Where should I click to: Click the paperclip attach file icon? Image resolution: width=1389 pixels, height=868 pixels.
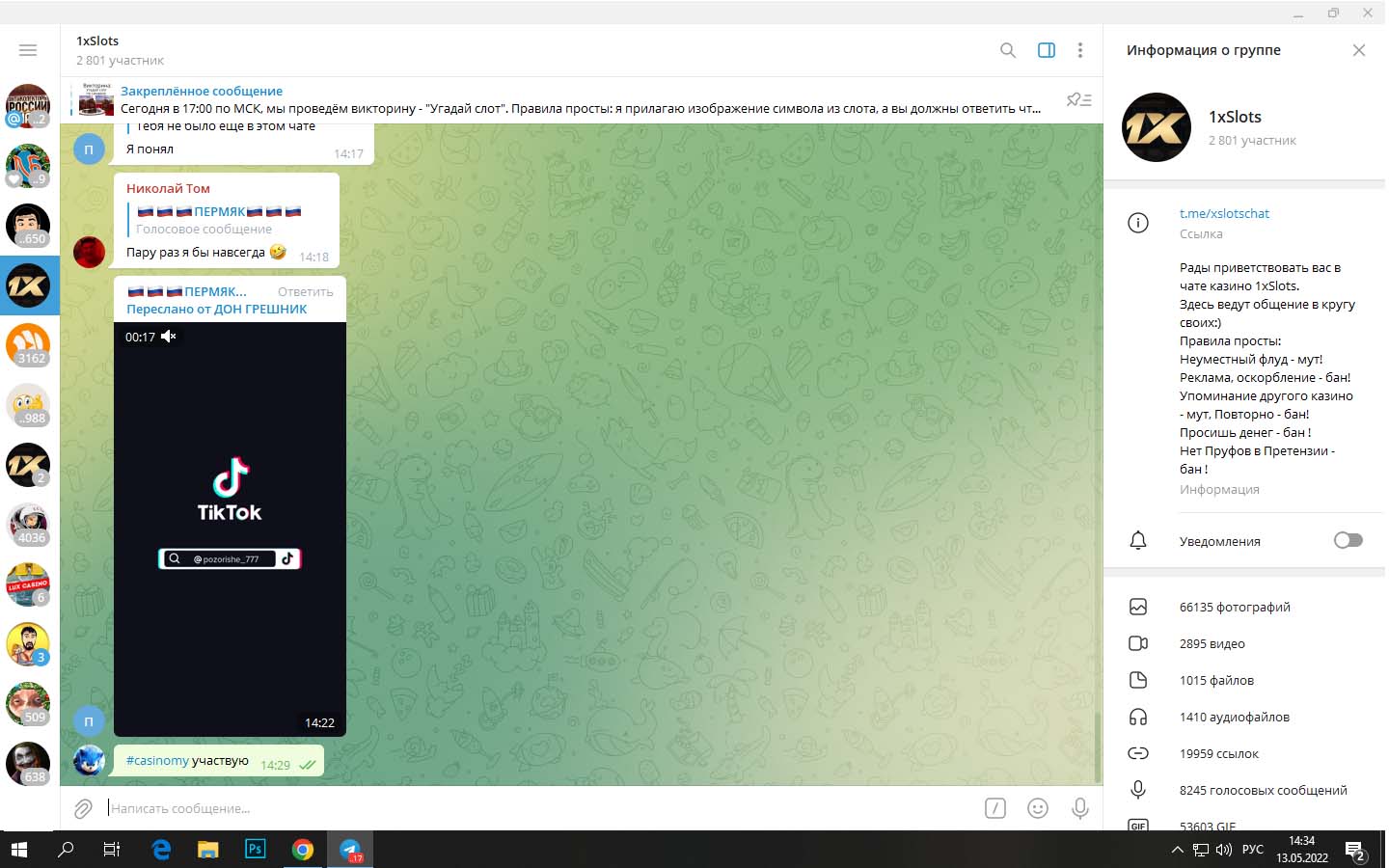click(84, 808)
